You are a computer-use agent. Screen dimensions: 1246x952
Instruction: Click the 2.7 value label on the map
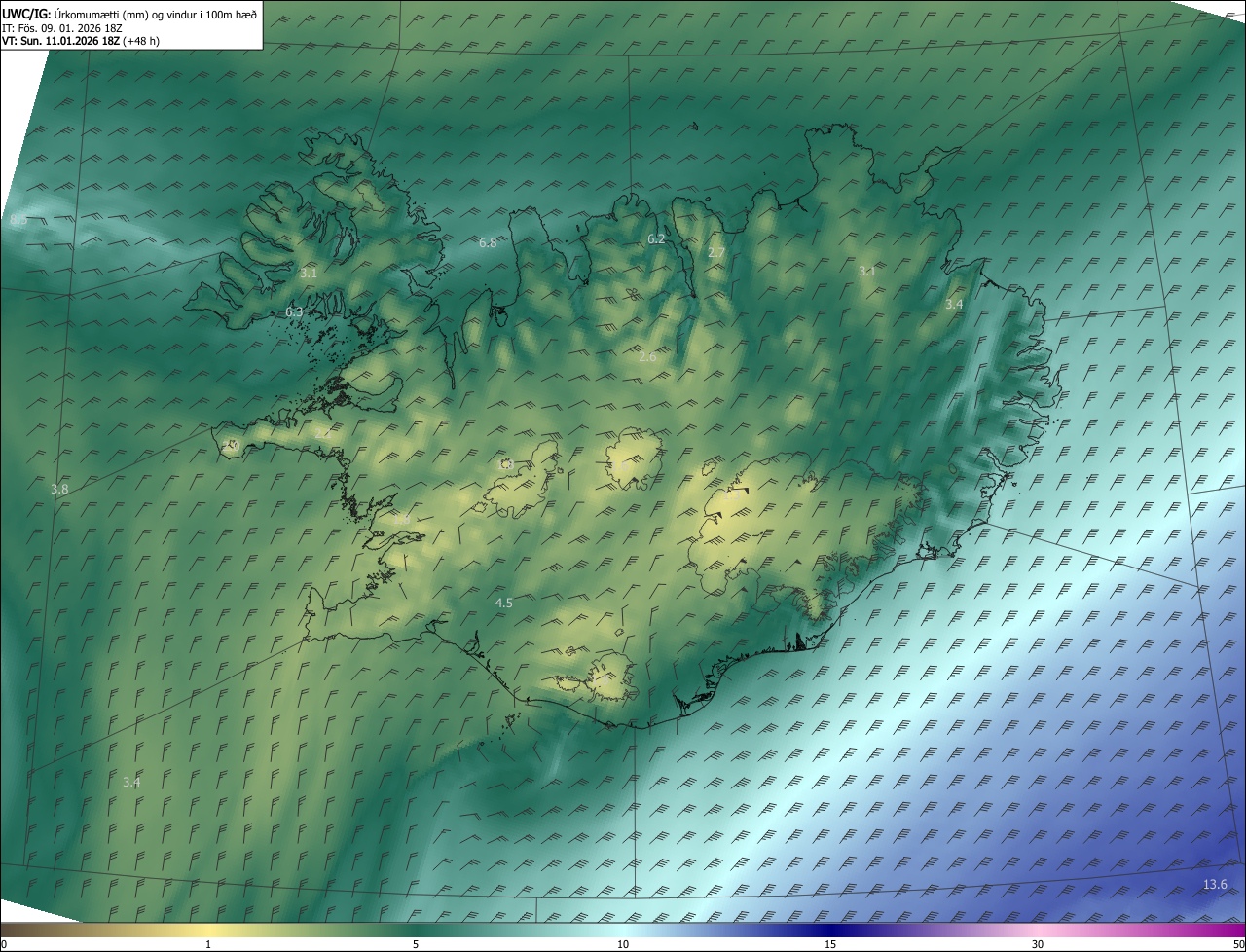715,252
